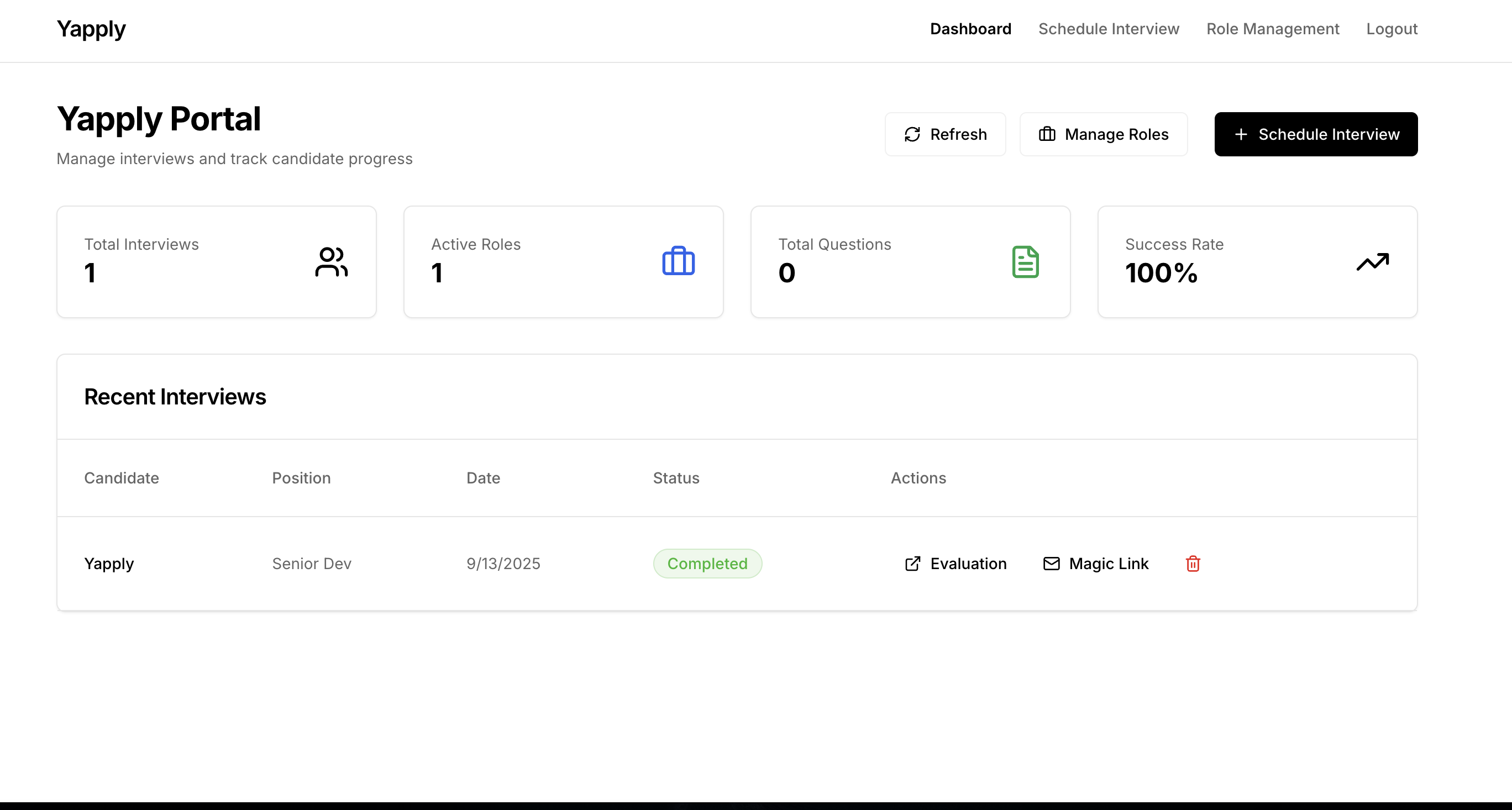The image size is (1512, 810).
Task: Click the users icon in Total Interviews
Action: tap(331, 262)
